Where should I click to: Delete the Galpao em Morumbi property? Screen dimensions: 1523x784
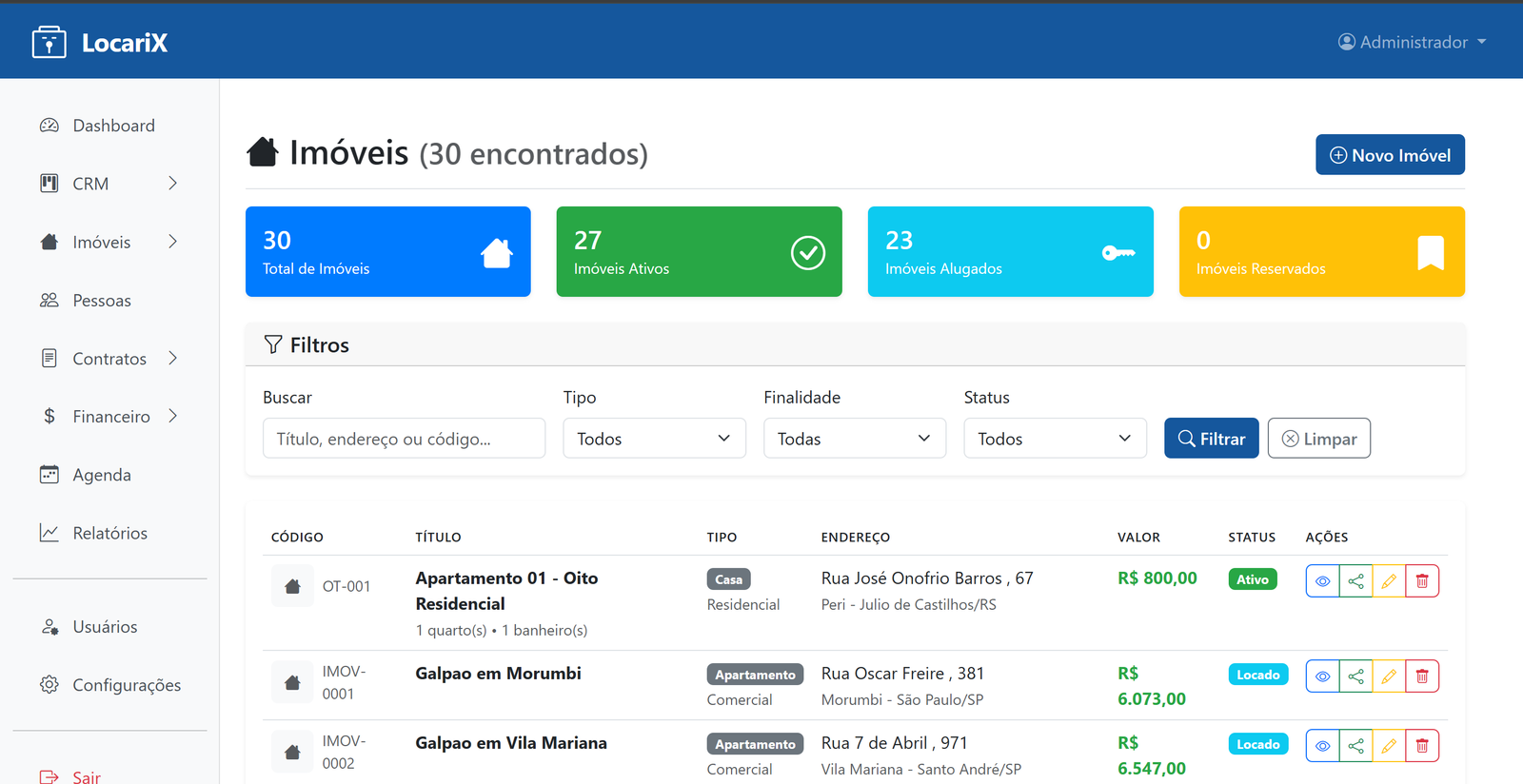tap(1422, 676)
